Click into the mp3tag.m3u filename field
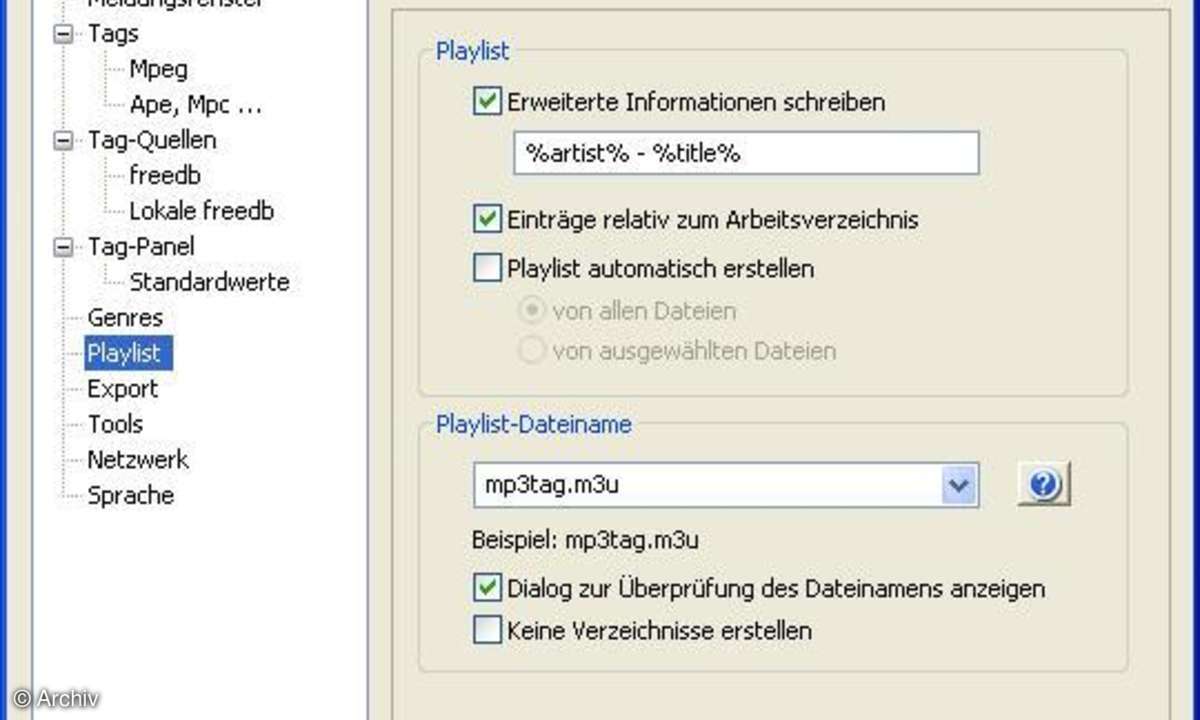 coord(707,486)
